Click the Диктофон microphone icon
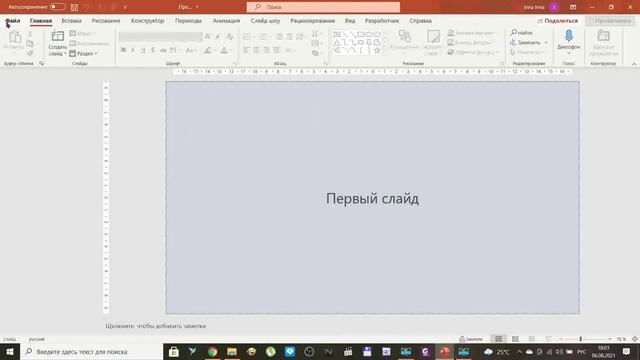Image resolution: width=640 pixels, height=360 pixels. pyautogui.click(x=569, y=36)
